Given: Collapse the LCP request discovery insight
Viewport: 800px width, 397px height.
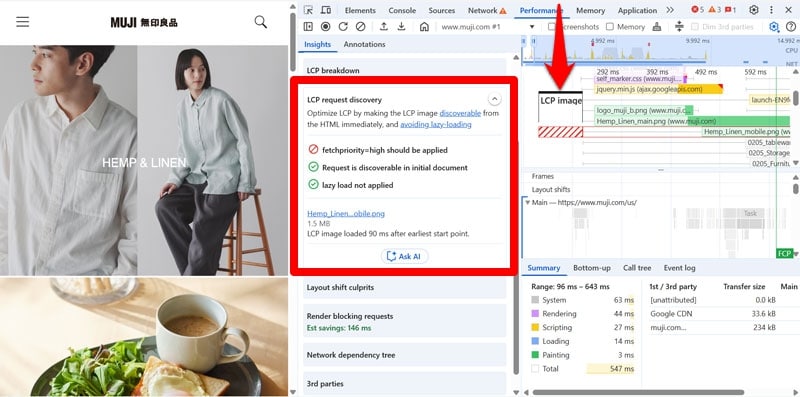Looking at the screenshot, I should 494,98.
